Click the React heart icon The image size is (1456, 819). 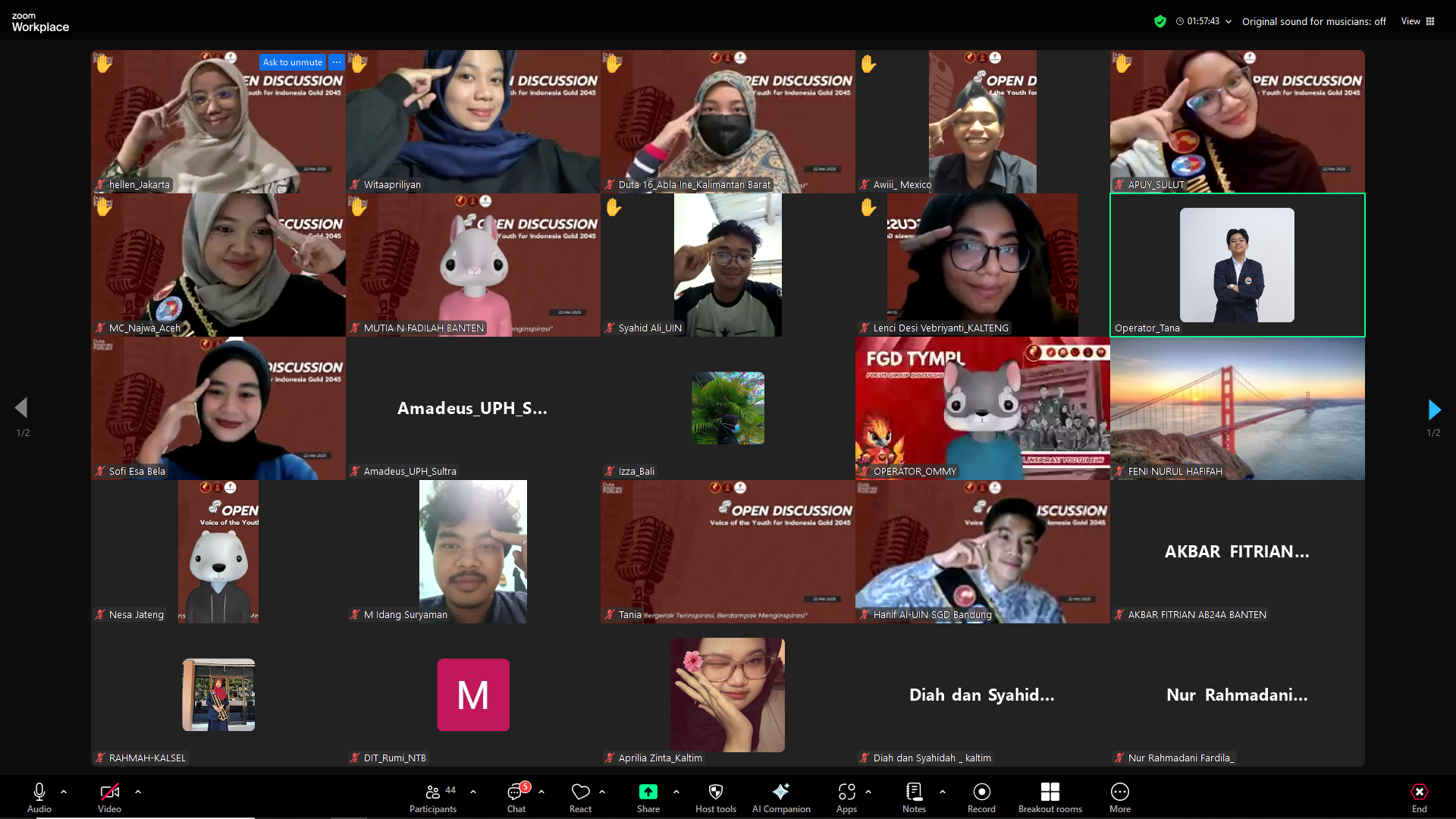point(580,792)
